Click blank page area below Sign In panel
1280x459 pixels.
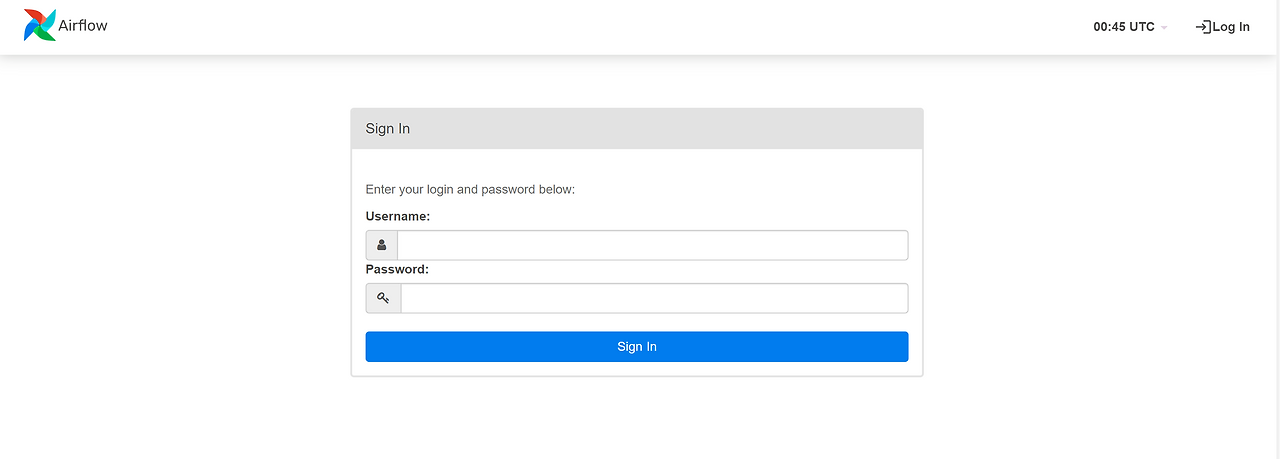pyautogui.click(x=637, y=420)
